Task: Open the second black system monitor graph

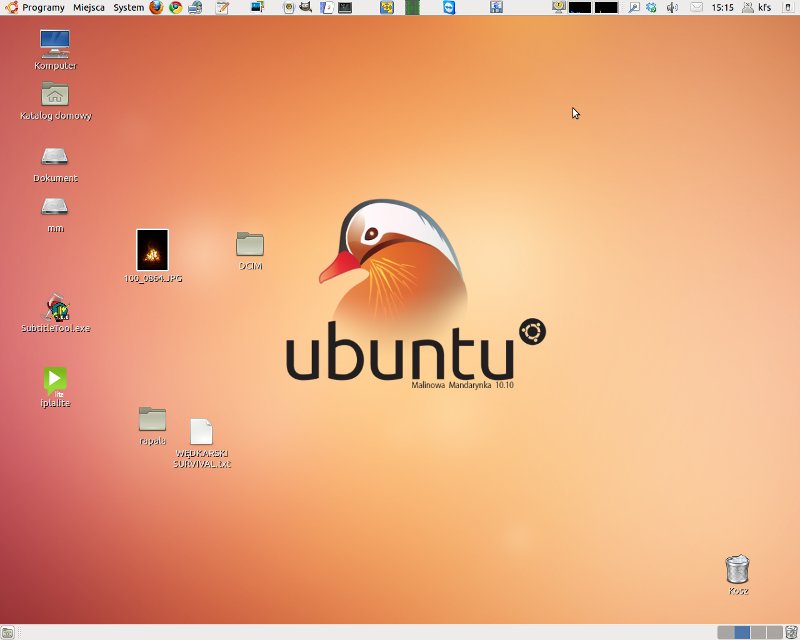Action: coord(606,8)
